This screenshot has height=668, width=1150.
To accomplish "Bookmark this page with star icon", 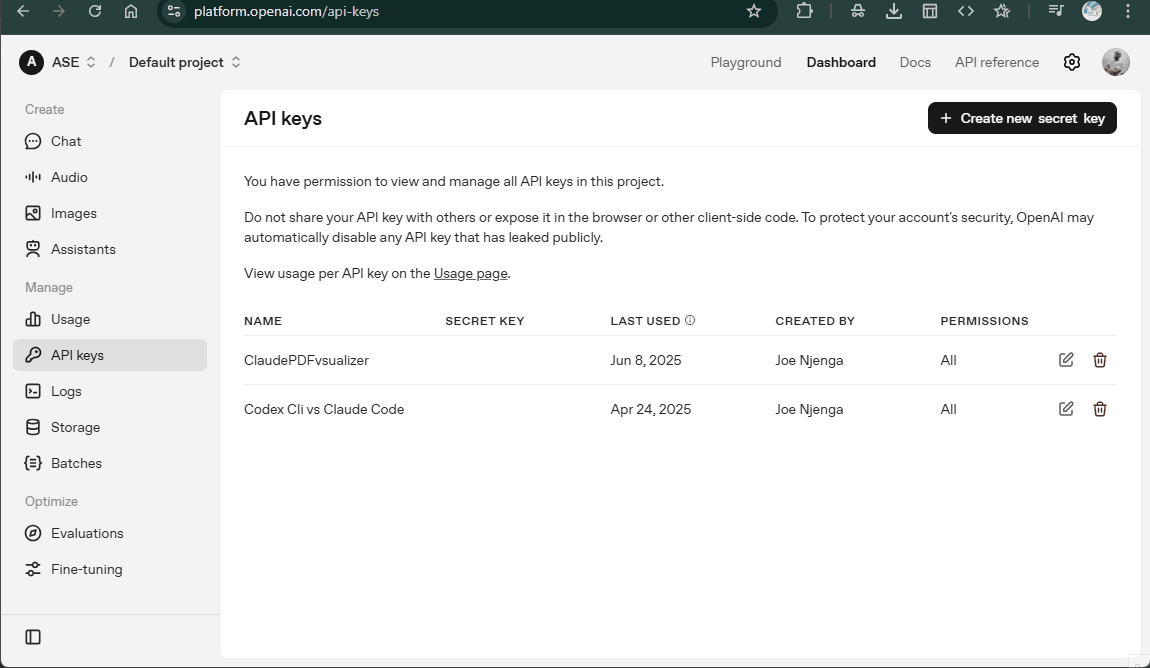I will tap(753, 11).
